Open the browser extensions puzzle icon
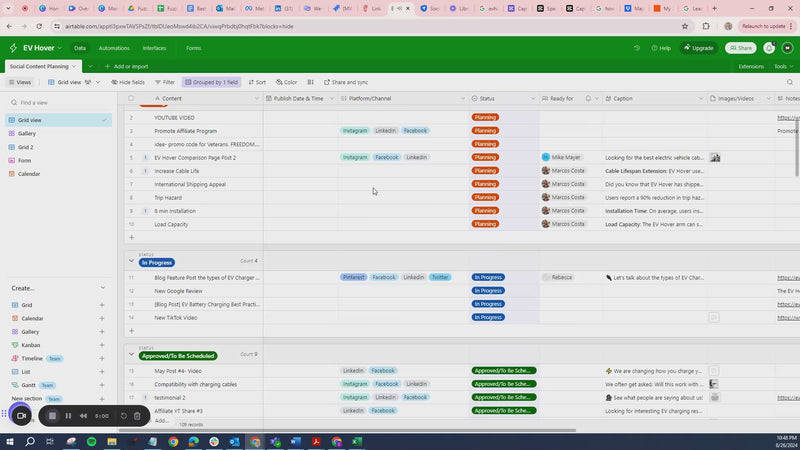 pos(706,26)
